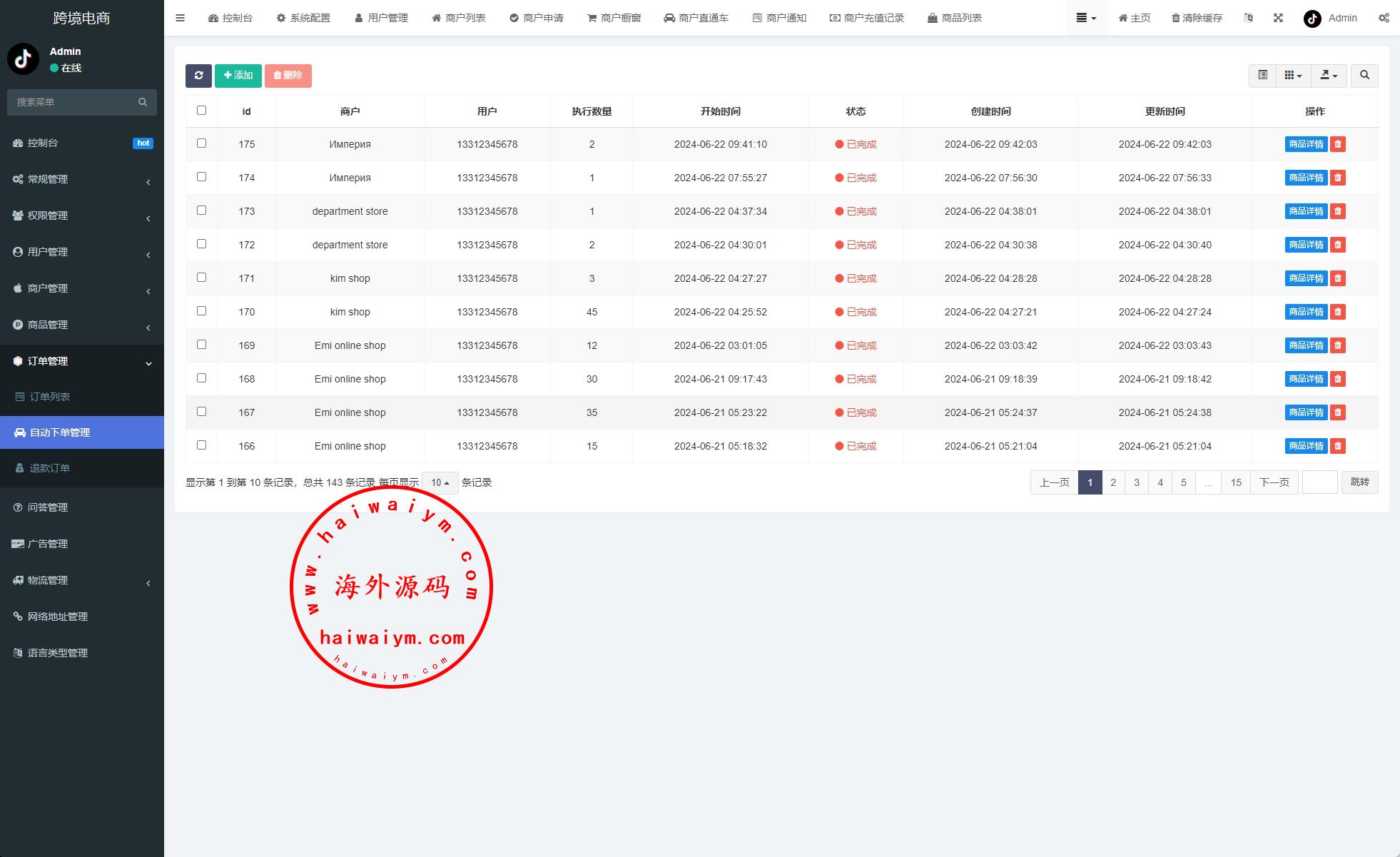This screenshot has height=857, width=1400.
Task: Click the card view toggle icon
Action: coord(1262,76)
